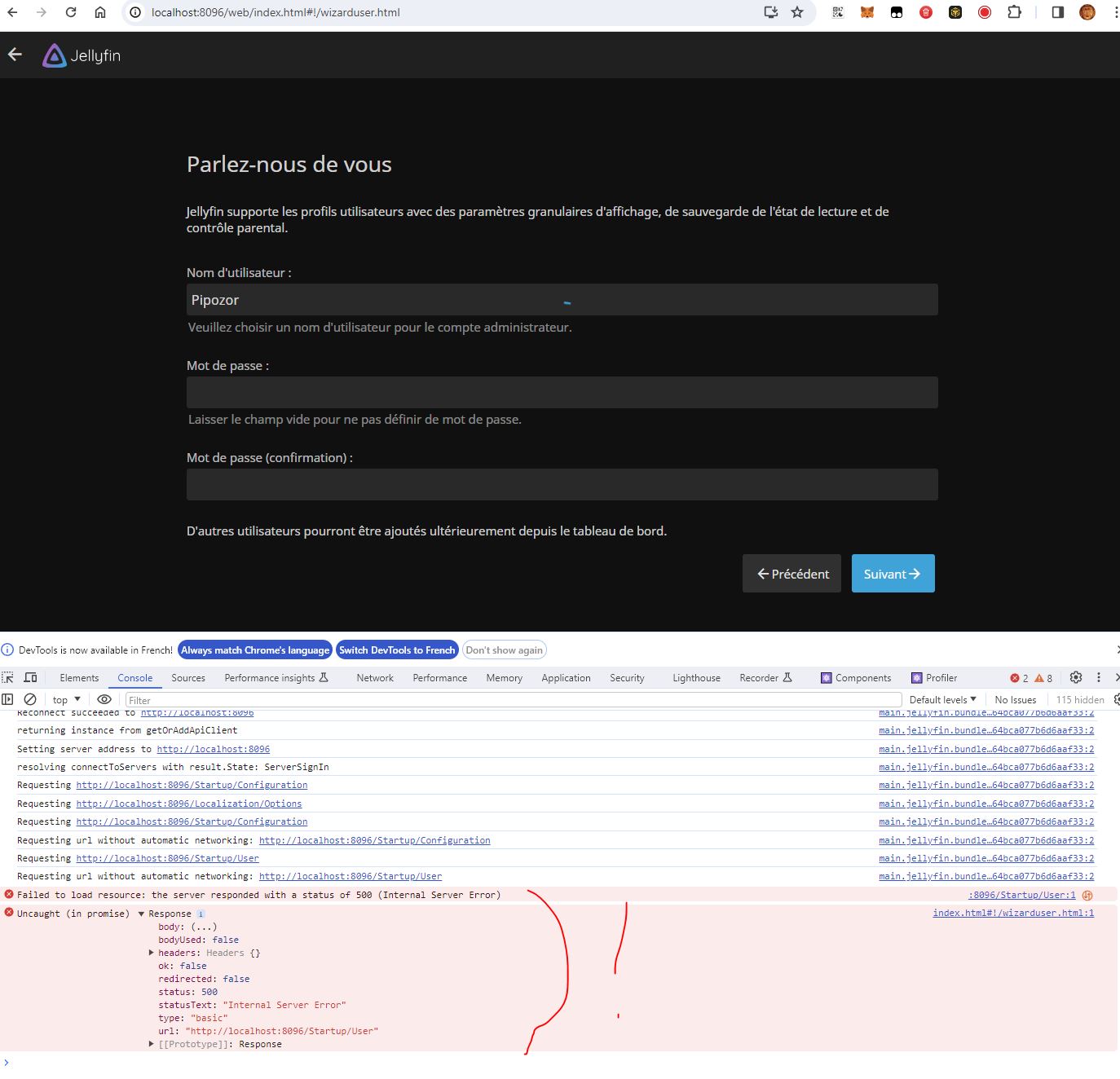This screenshot has width=1120, height=1079.
Task: Click the Mot de passe input field
Action: pos(562,392)
